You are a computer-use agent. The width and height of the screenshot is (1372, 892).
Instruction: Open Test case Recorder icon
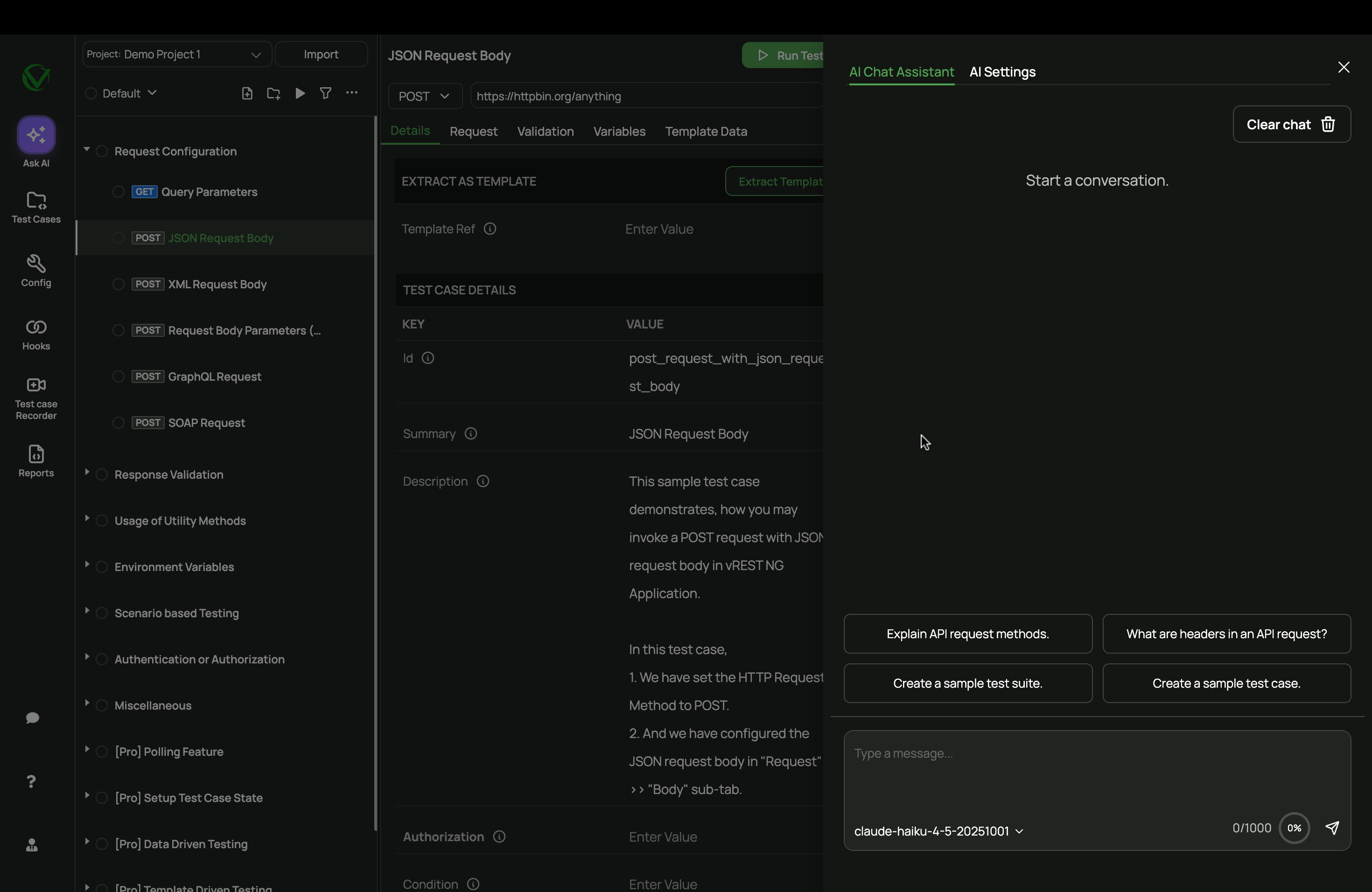[x=36, y=385]
